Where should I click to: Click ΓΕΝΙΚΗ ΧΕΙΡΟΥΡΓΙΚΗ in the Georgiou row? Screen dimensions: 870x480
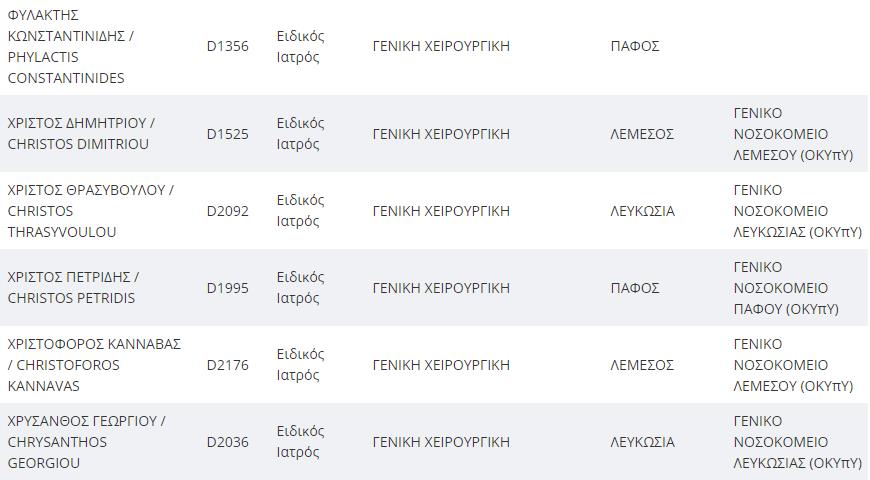click(441, 442)
